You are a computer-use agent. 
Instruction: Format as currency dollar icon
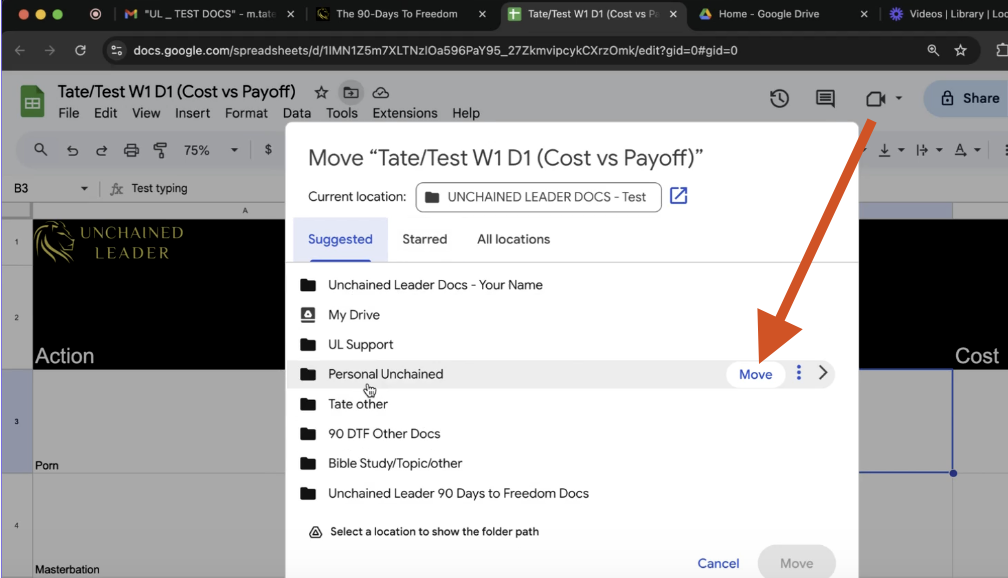point(268,150)
